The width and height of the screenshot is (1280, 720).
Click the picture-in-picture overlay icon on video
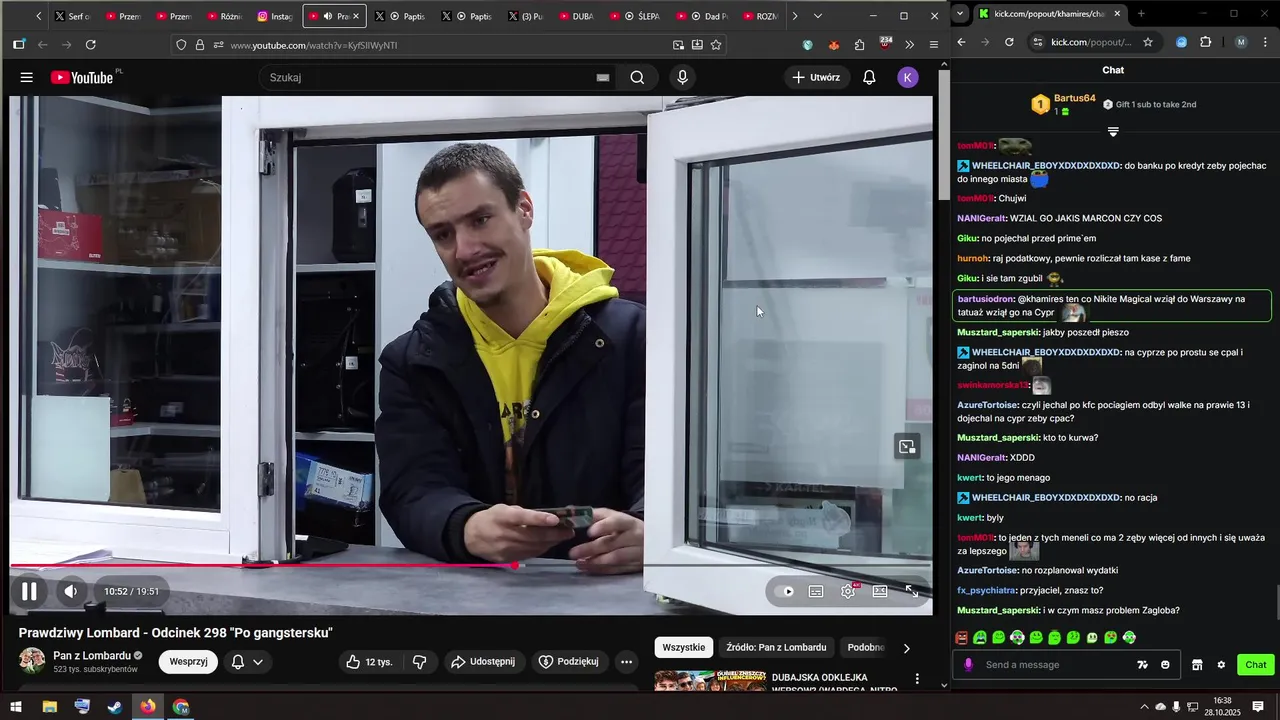pyautogui.click(x=907, y=447)
